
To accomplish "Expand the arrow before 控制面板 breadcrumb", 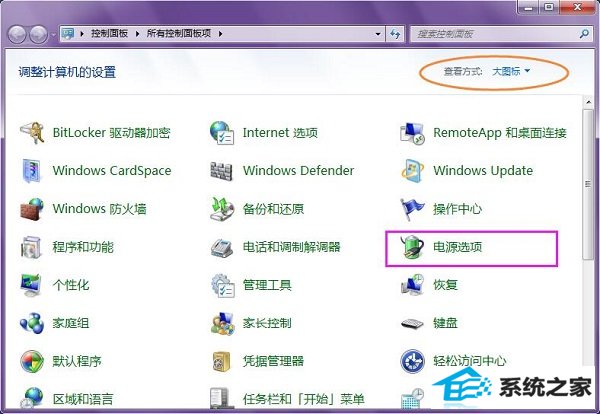I will click(x=82, y=34).
